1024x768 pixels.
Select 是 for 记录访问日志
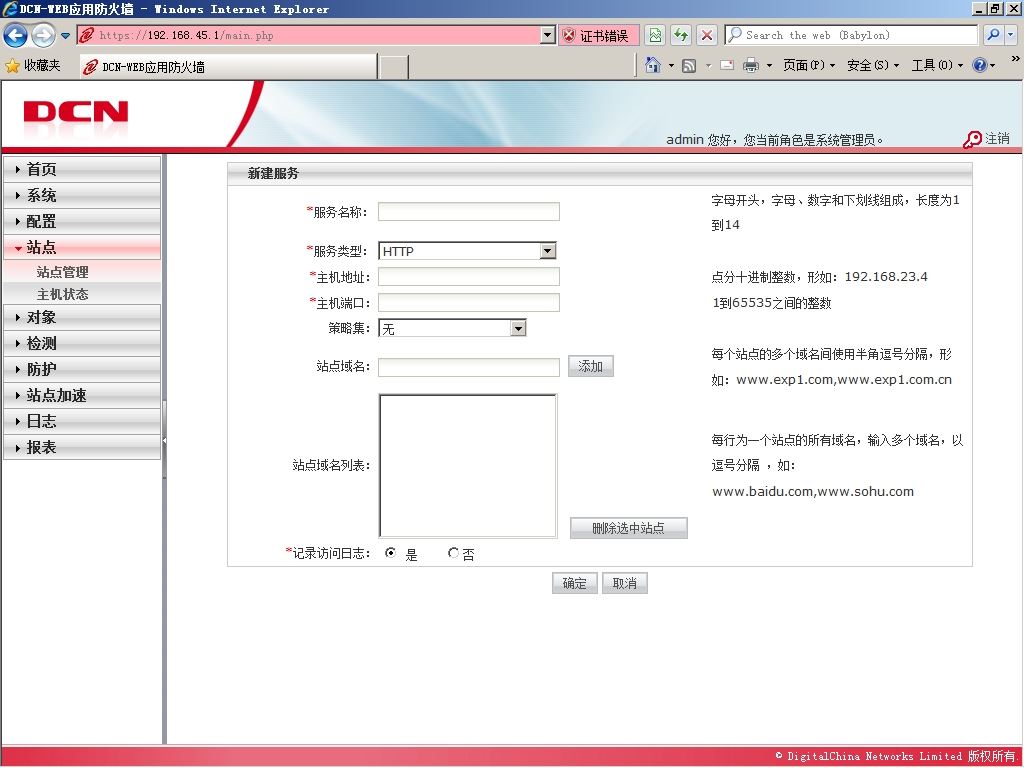tap(391, 553)
